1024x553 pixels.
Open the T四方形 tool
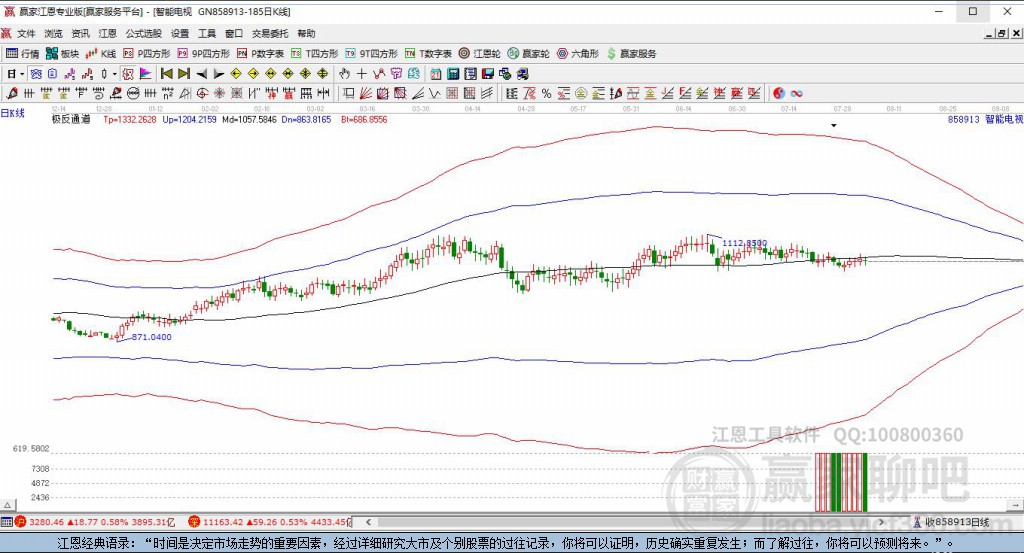click(x=315, y=54)
